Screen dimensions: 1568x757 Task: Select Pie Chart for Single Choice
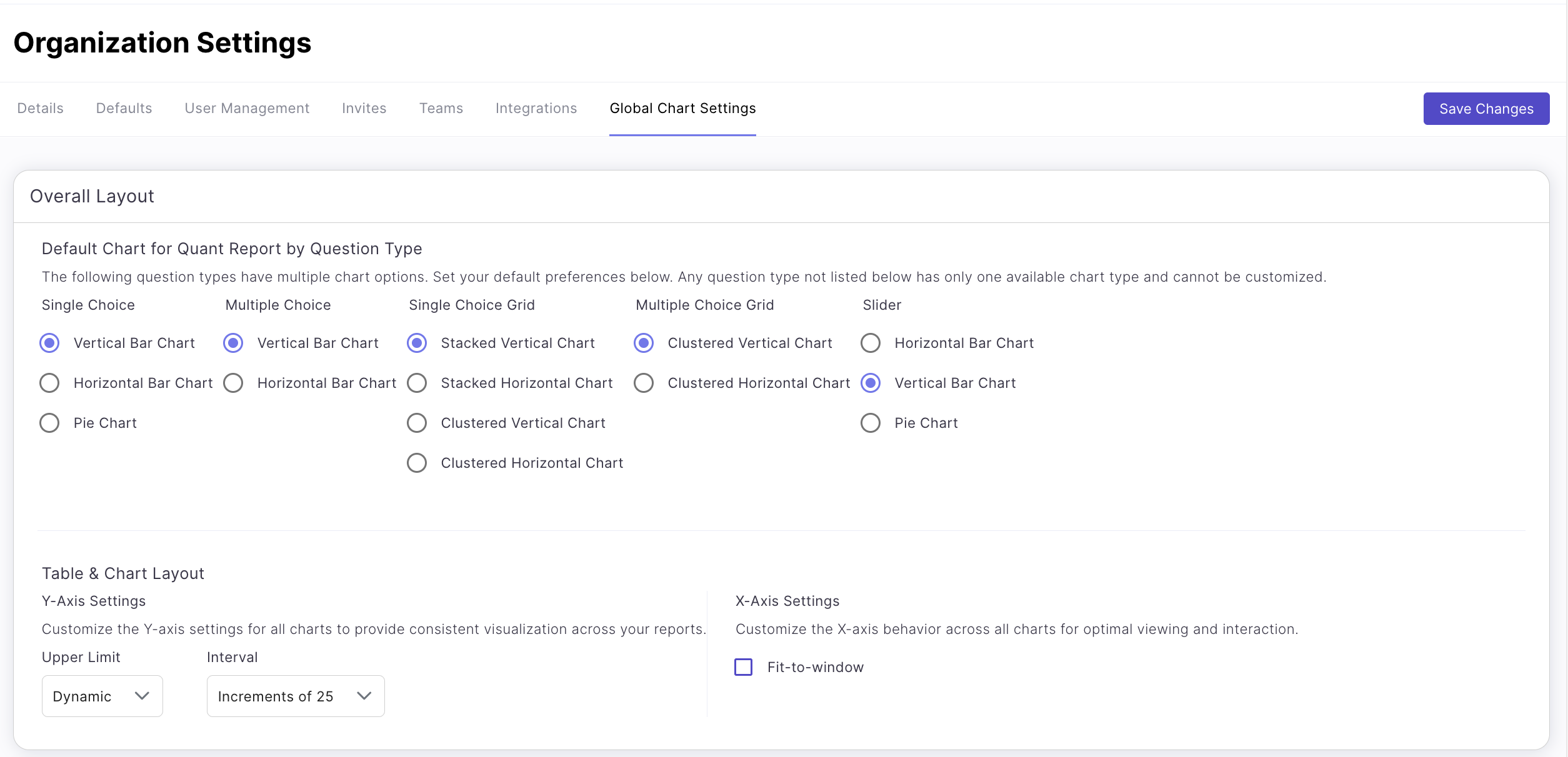[49, 423]
